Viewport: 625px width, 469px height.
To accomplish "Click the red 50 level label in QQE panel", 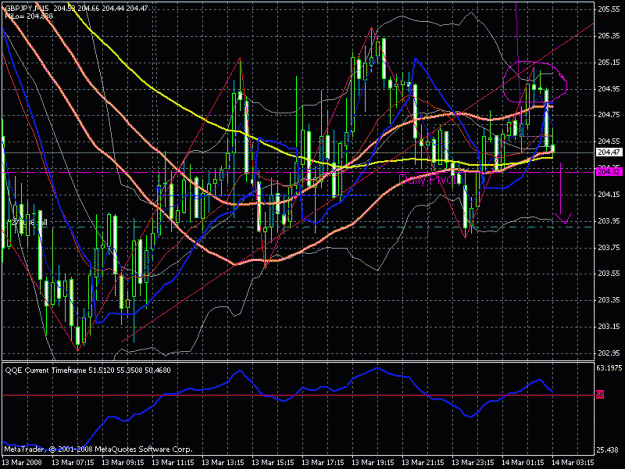I will click(600, 395).
